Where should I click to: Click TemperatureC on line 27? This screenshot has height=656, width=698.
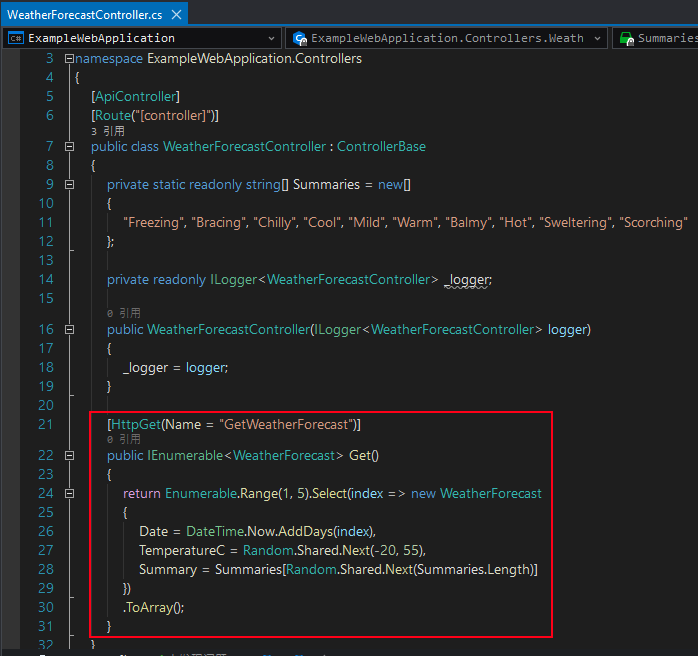pyautogui.click(x=182, y=551)
